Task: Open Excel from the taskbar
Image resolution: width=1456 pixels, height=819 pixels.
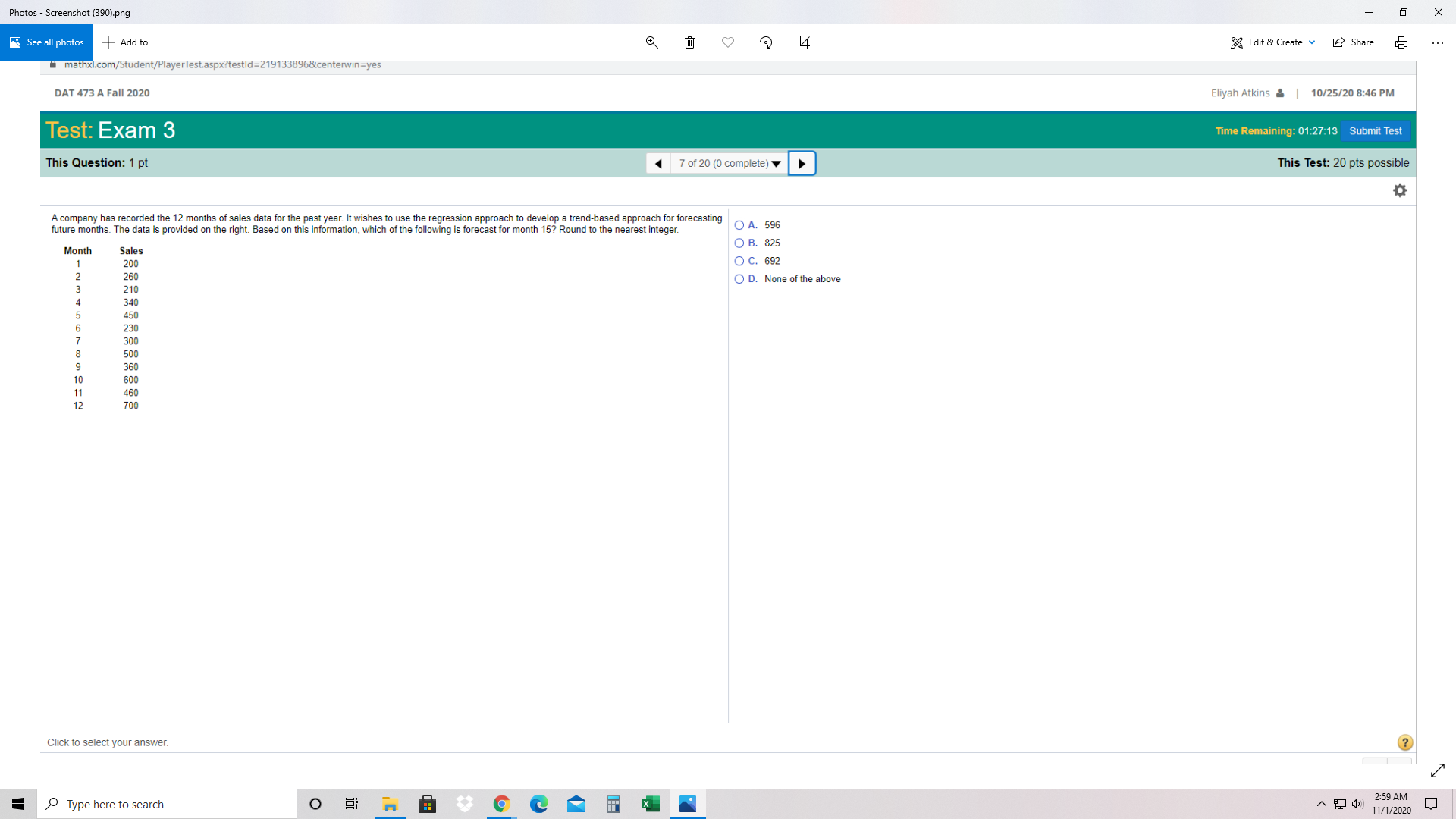Action: tap(650, 804)
